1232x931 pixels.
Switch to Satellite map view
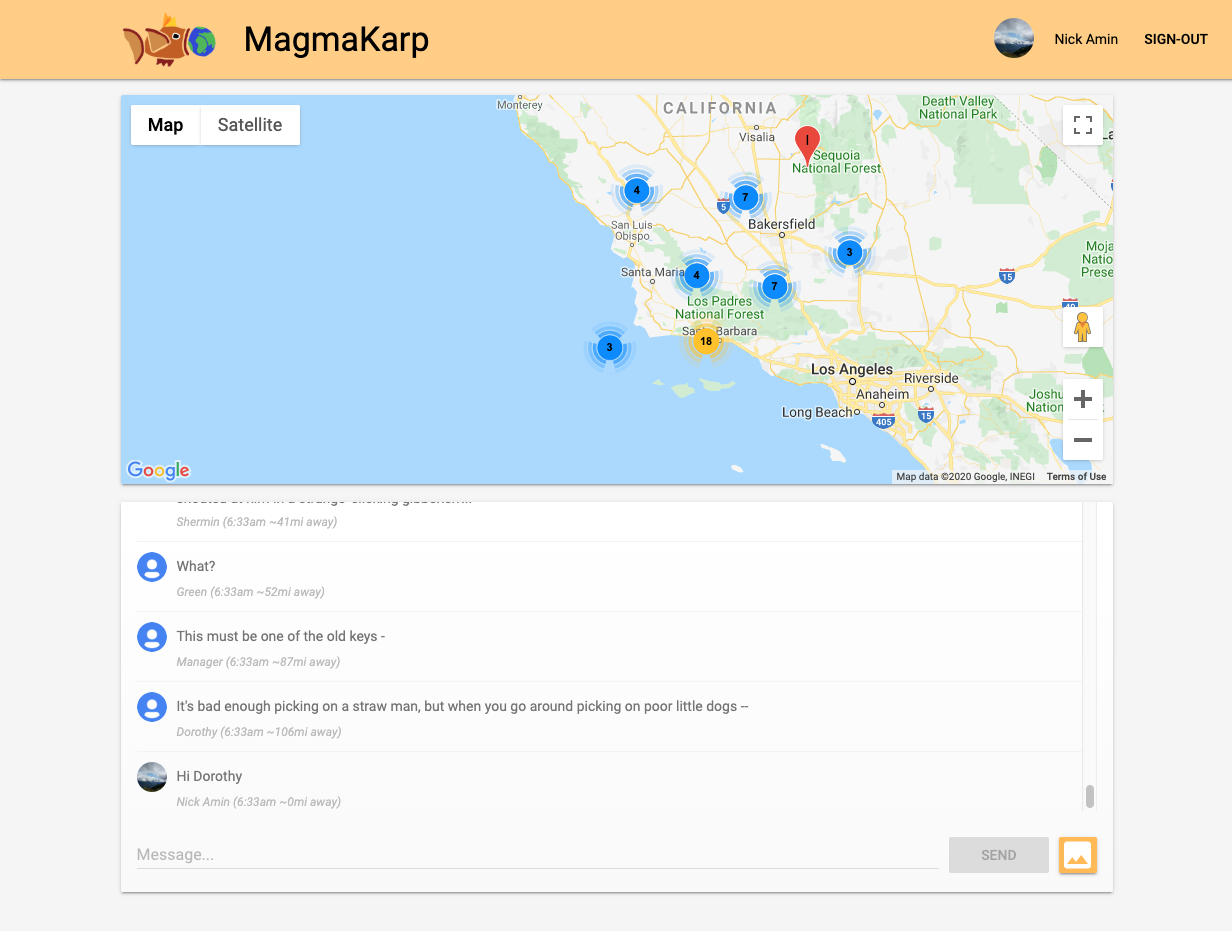250,125
